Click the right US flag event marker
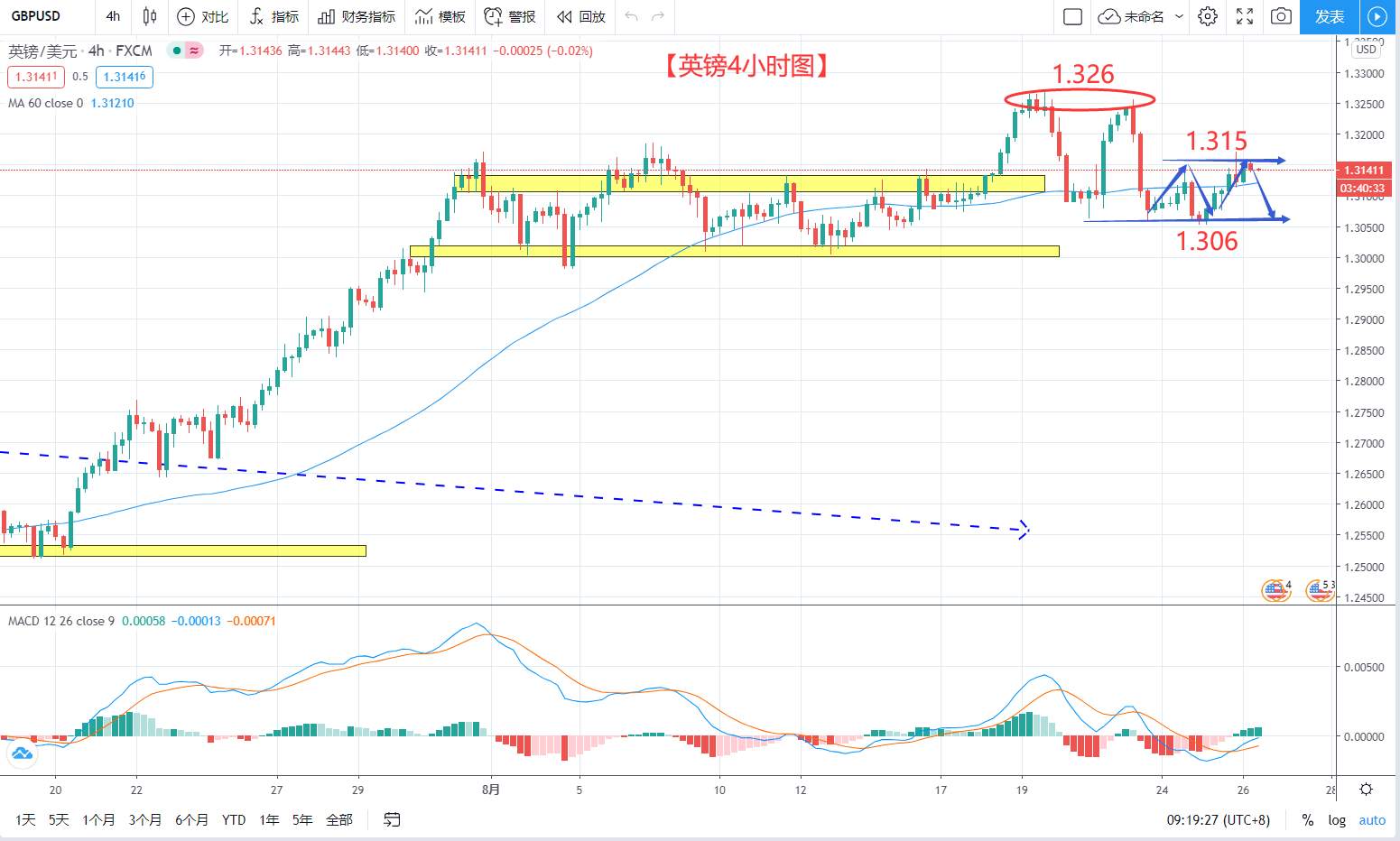 click(x=1319, y=591)
